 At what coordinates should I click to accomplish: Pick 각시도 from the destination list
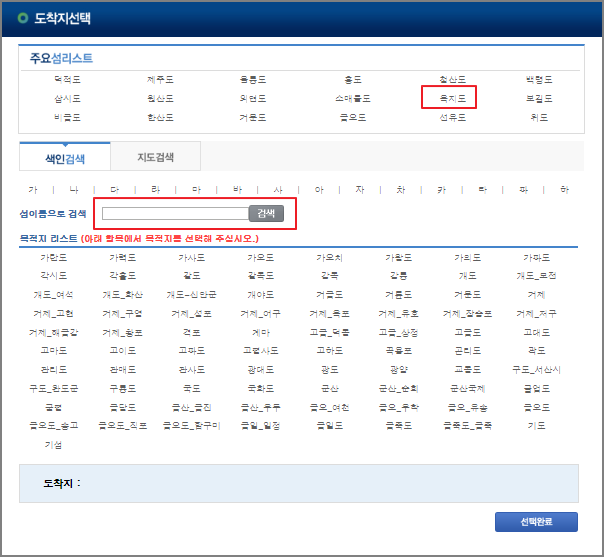pyautogui.click(x=54, y=276)
